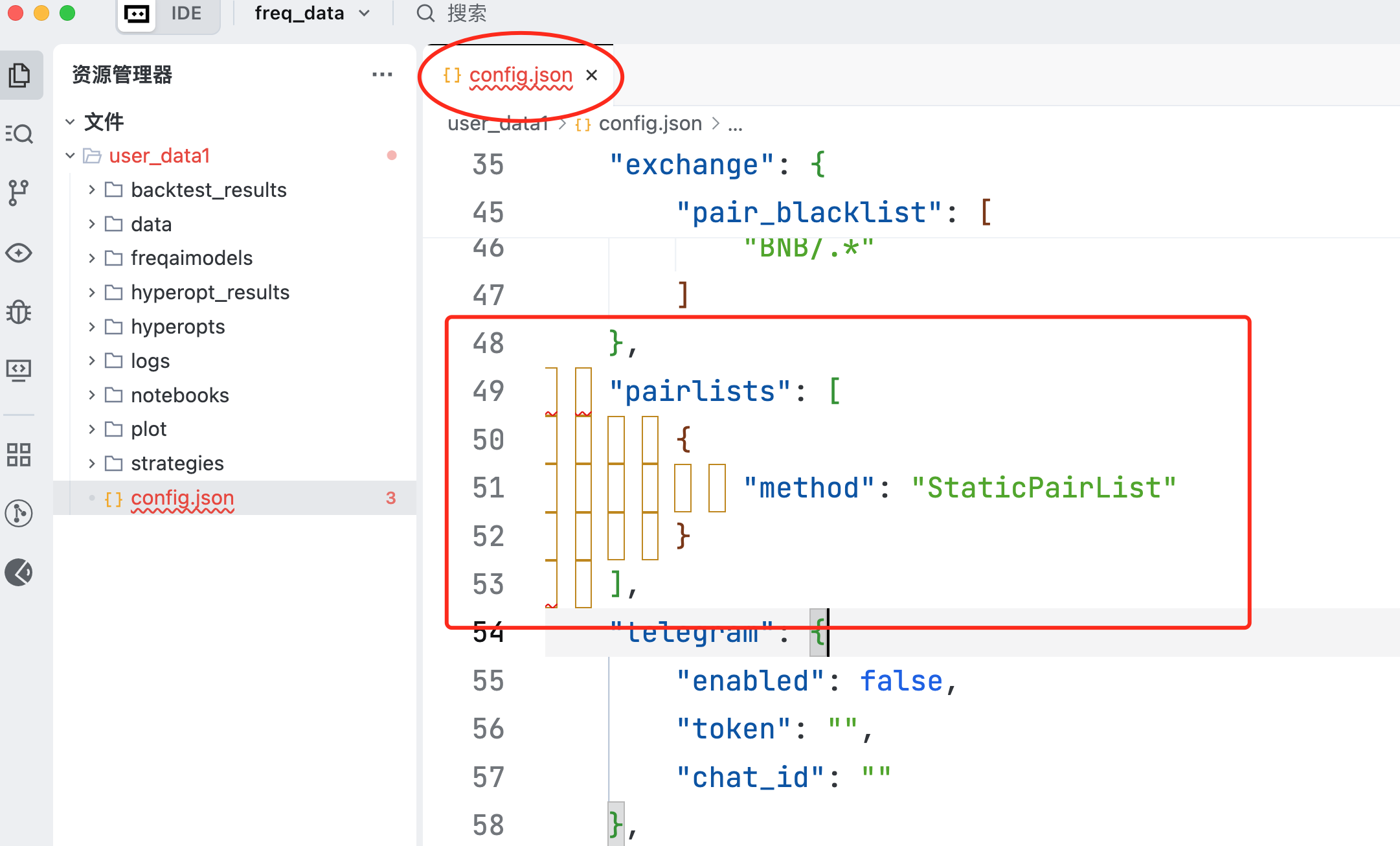
Task: Click the terminal-style icon beside IDE
Action: [x=137, y=14]
